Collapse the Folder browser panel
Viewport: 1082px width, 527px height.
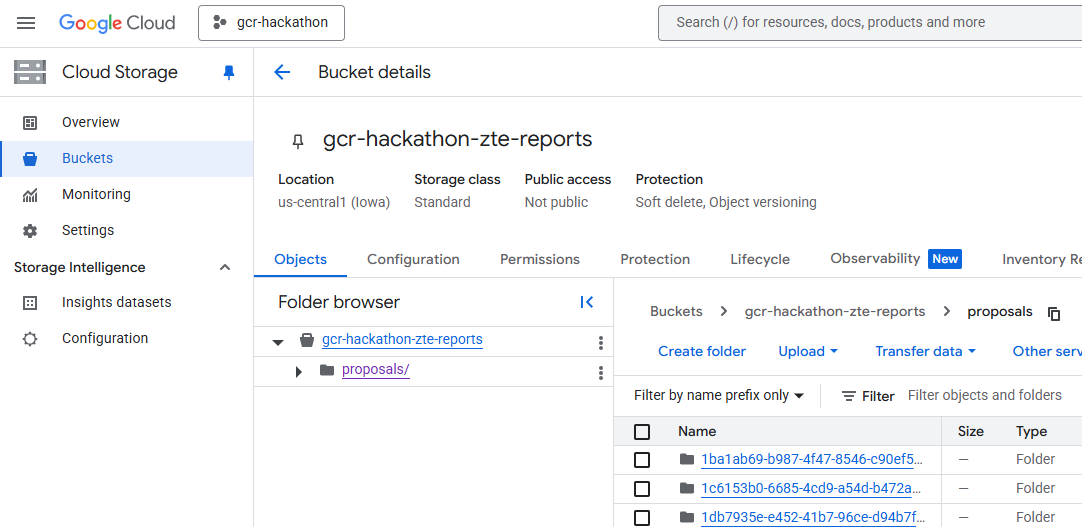tap(587, 302)
